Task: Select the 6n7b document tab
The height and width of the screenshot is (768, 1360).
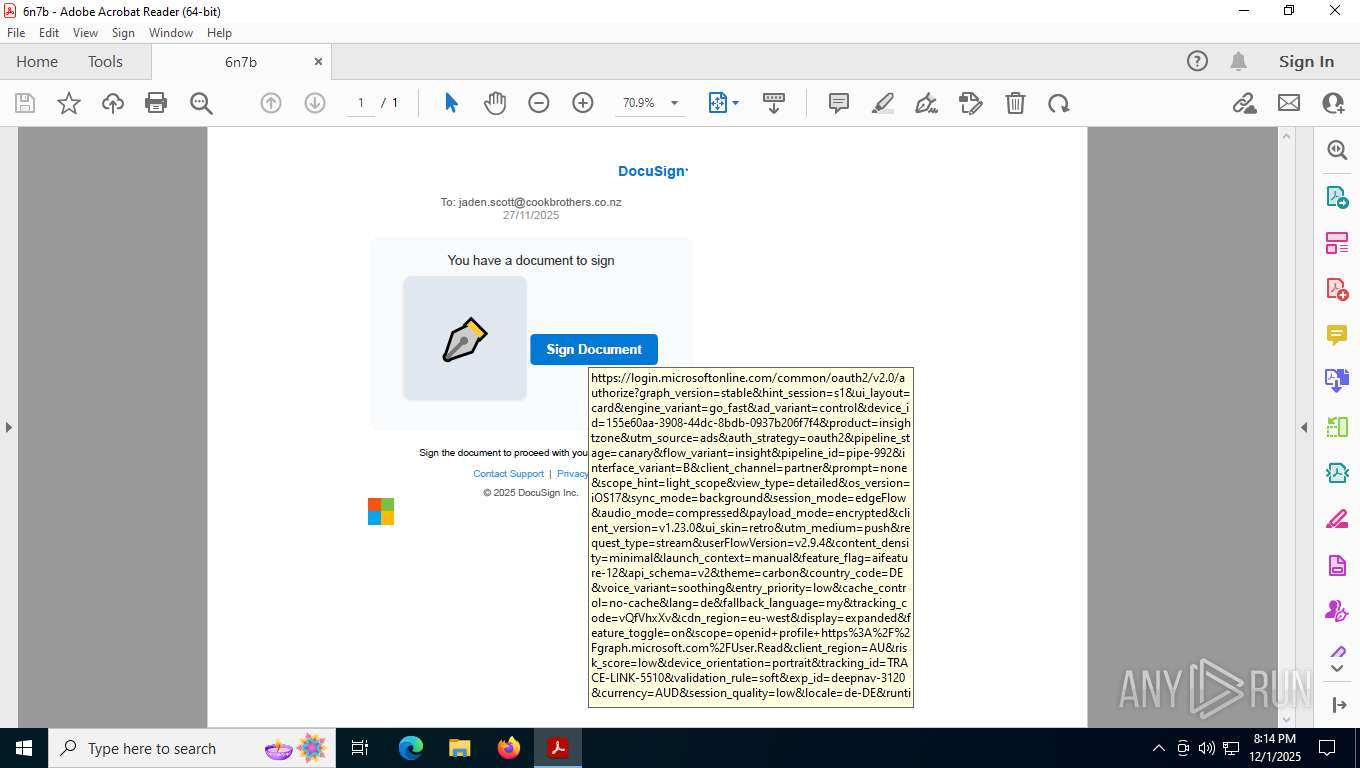Action: pyautogui.click(x=241, y=62)
